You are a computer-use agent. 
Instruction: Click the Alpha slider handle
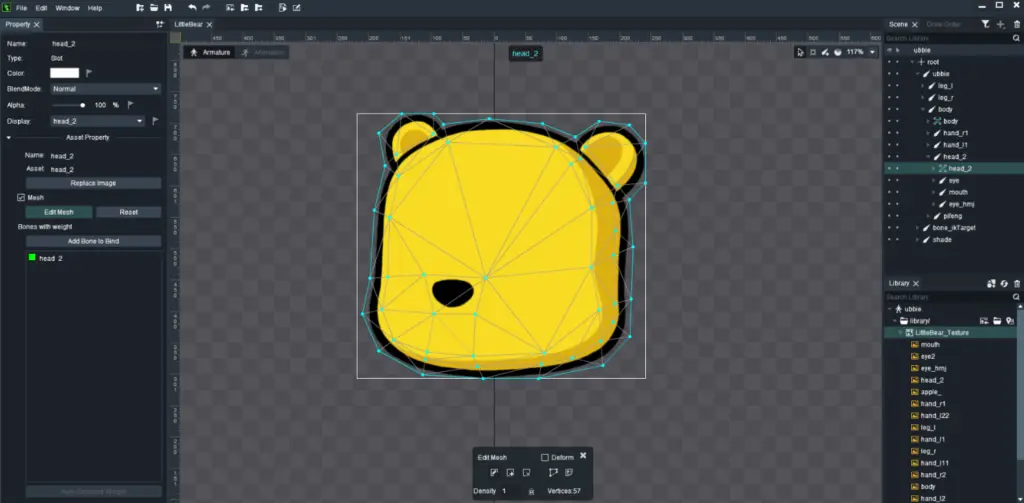tap(82, 105)
